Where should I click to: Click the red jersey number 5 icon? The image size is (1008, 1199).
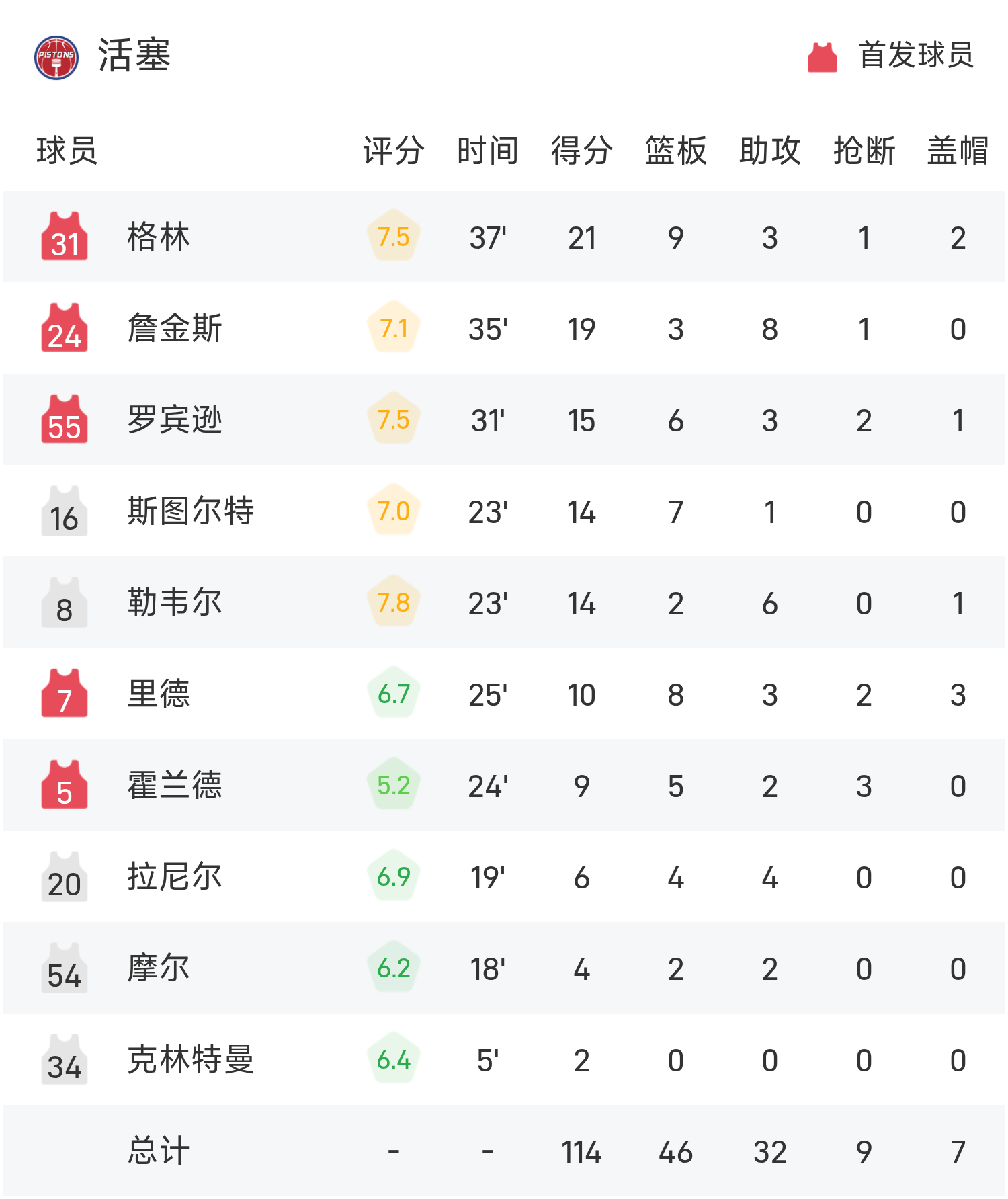[65, 786]
